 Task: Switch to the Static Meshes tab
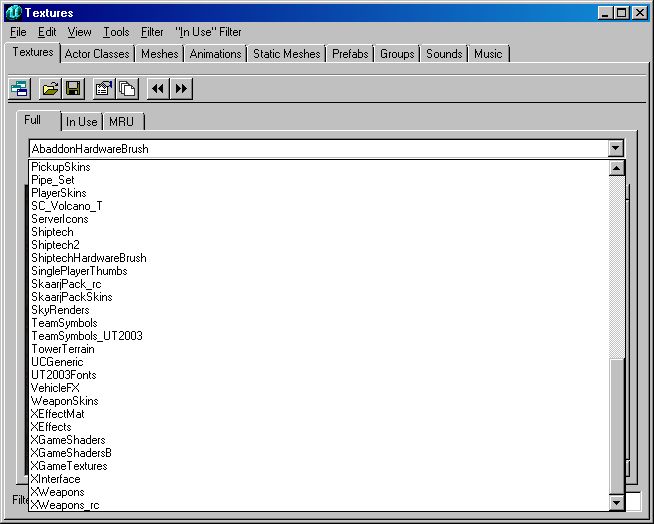click(287, 54)
